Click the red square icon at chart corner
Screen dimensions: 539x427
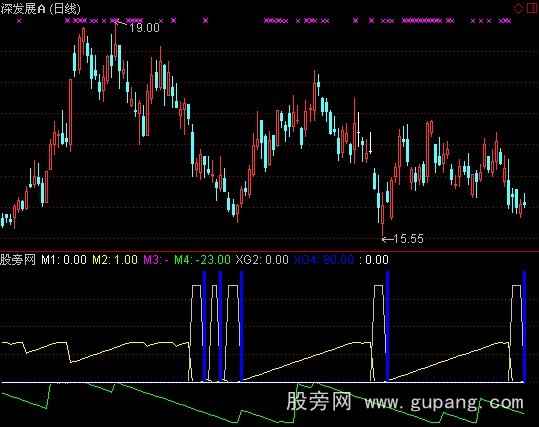(x=532, y=9)
